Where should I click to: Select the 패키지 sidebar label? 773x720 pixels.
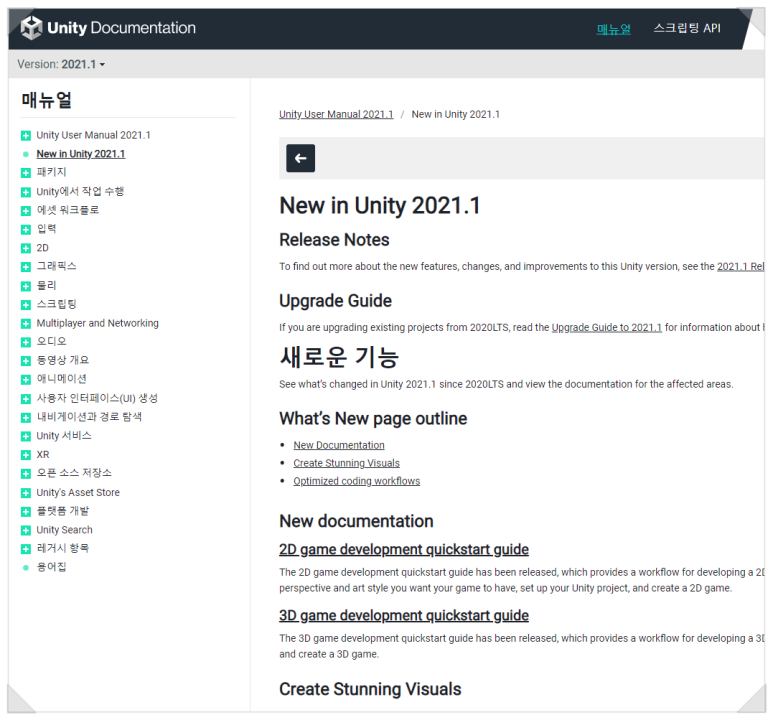[x=51, y=172]
